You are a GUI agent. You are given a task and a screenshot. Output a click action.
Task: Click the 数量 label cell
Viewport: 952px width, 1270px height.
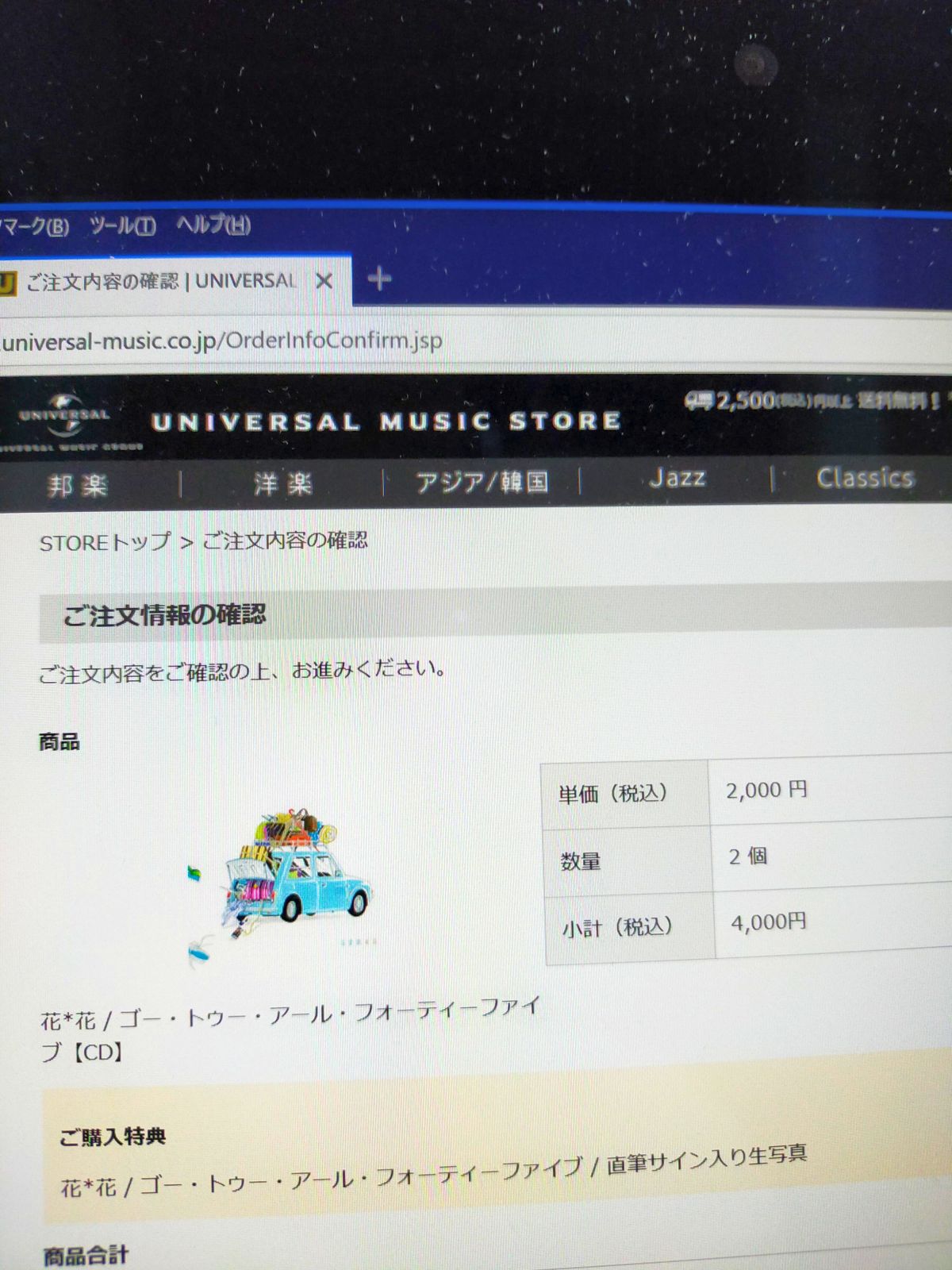pos(628,860)
